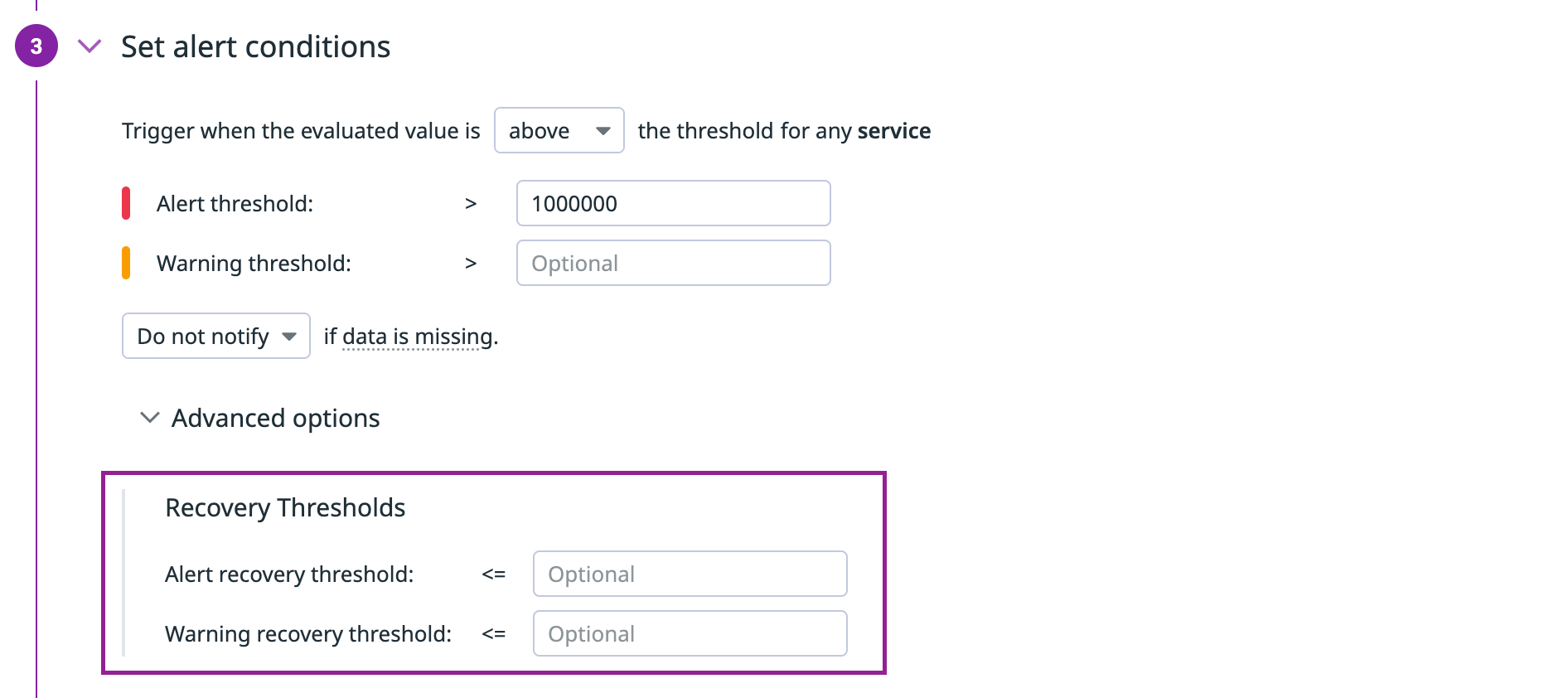Click the "Warning threshold:" label
The width and height of the screenshot is (1568, 698).
point(254,264)
